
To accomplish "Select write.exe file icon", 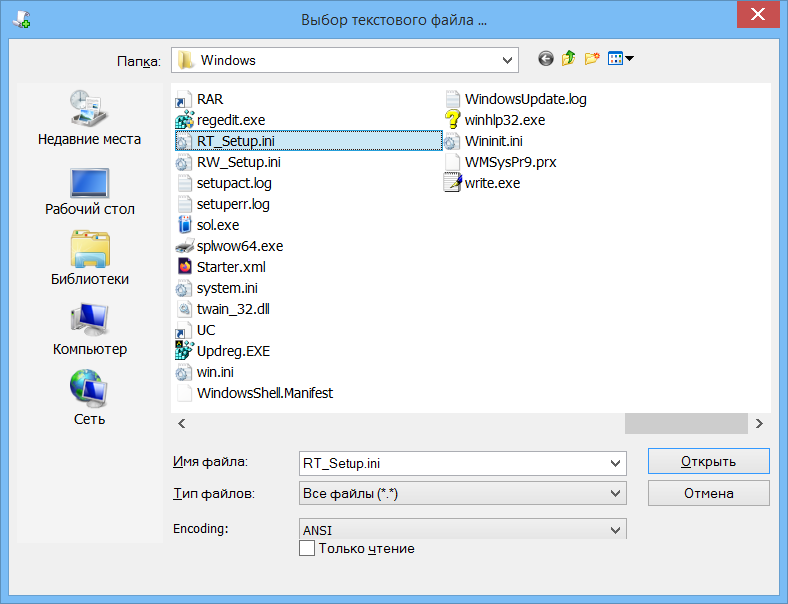I will [452, 183].
